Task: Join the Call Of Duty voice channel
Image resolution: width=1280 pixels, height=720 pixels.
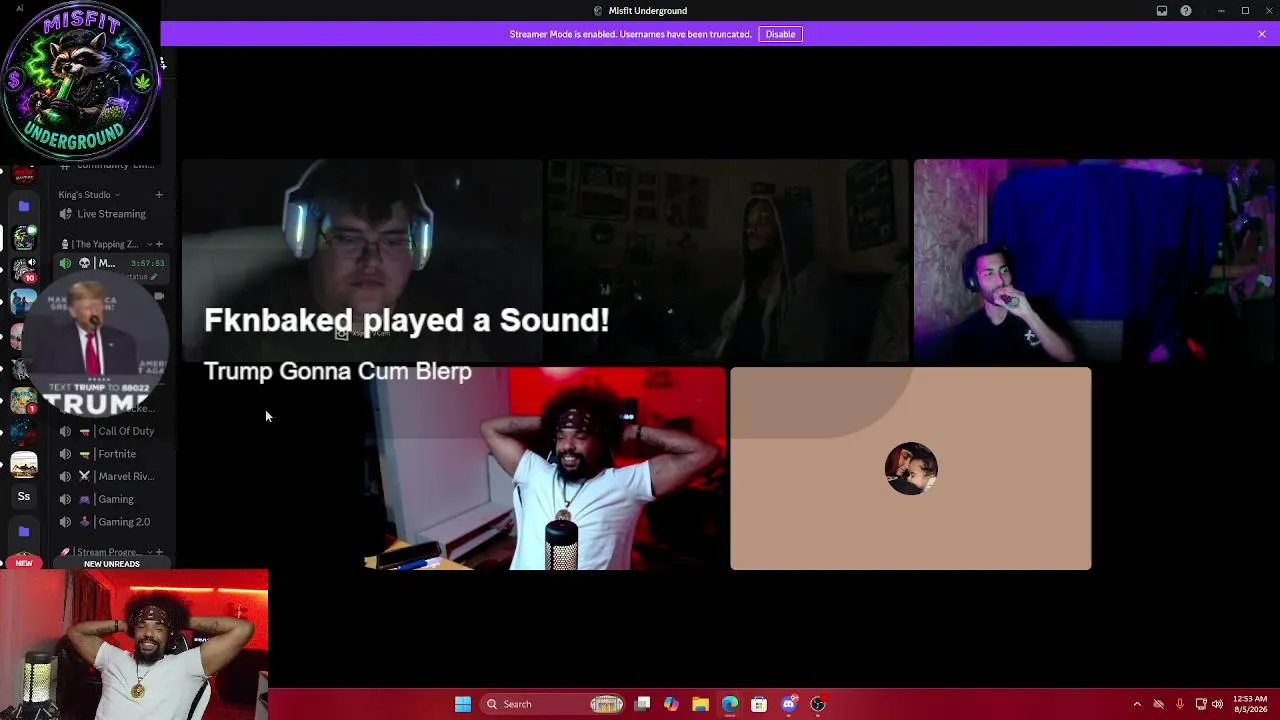Action: (x=111, y=431)
